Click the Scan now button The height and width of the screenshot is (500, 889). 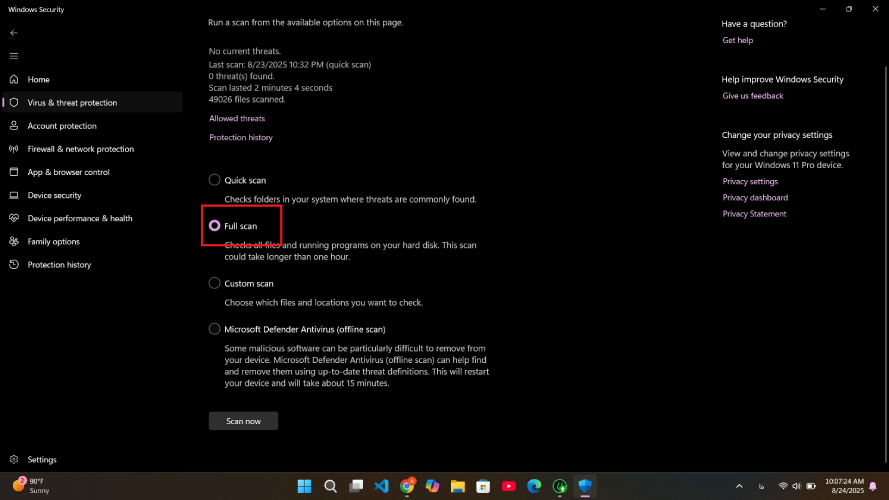coord(243,421)
